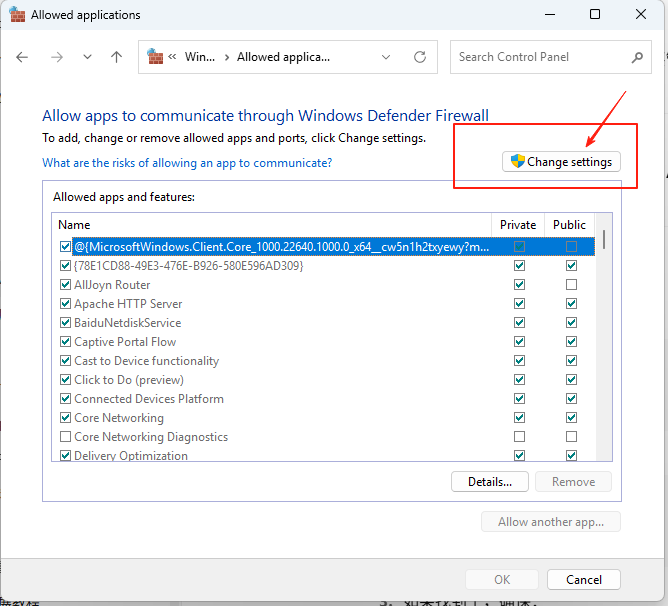Click the search magnifier icon

[x=637, y=57]
